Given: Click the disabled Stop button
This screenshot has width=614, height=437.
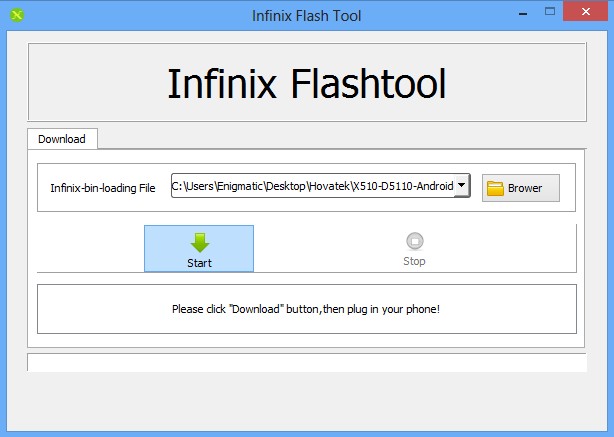Looking at the screenshot, I should pyautogui.click(x=414, y=249).
